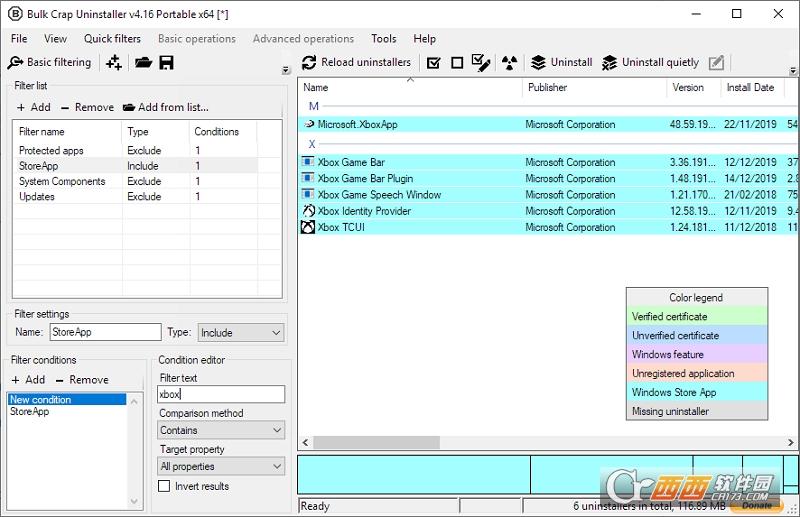Click Remove under Filter conditions

coord(82,380)
